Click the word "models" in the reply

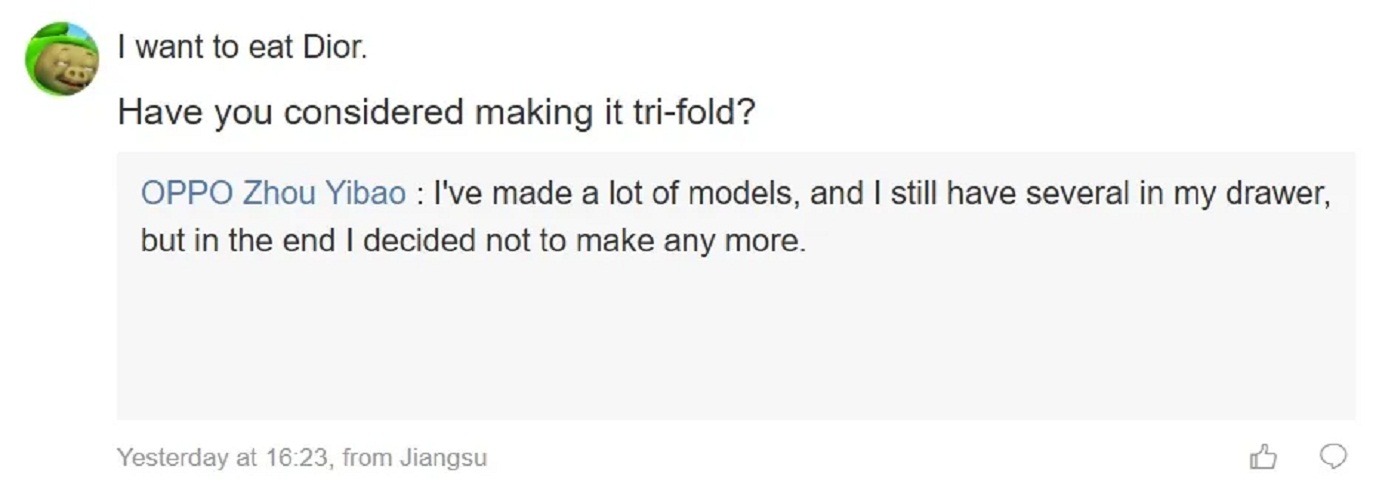coord(738,193)
